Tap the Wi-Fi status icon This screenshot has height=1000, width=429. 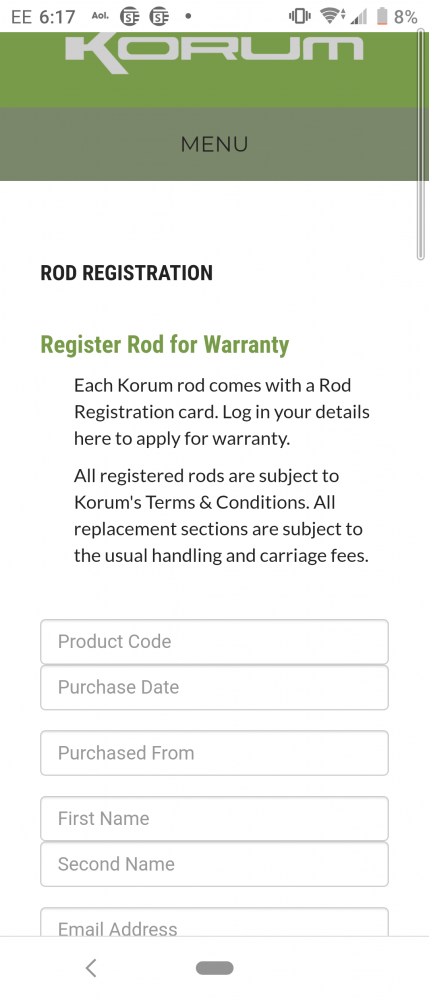click(333, 16)
